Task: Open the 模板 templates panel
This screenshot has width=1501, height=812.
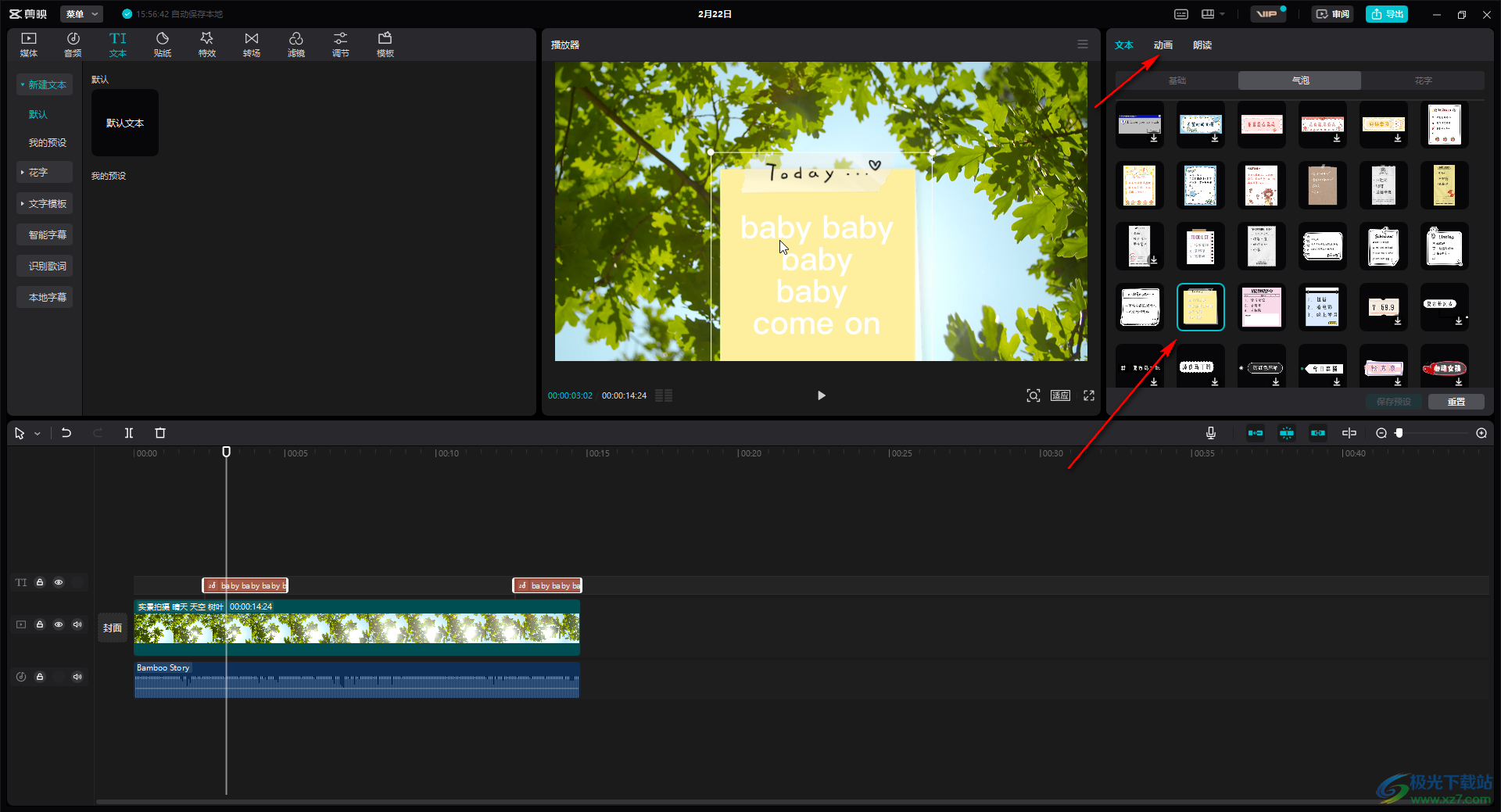Action: [385, 45]
